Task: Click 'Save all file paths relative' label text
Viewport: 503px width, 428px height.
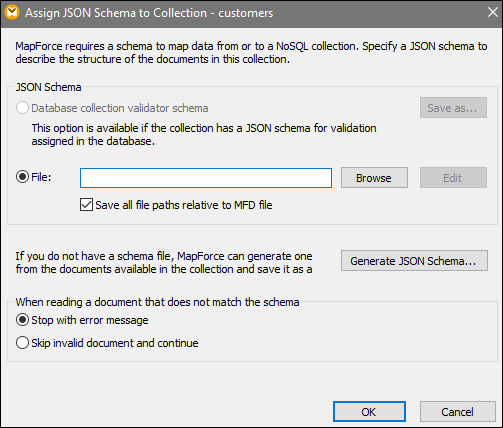Action: tap(184, 205)
